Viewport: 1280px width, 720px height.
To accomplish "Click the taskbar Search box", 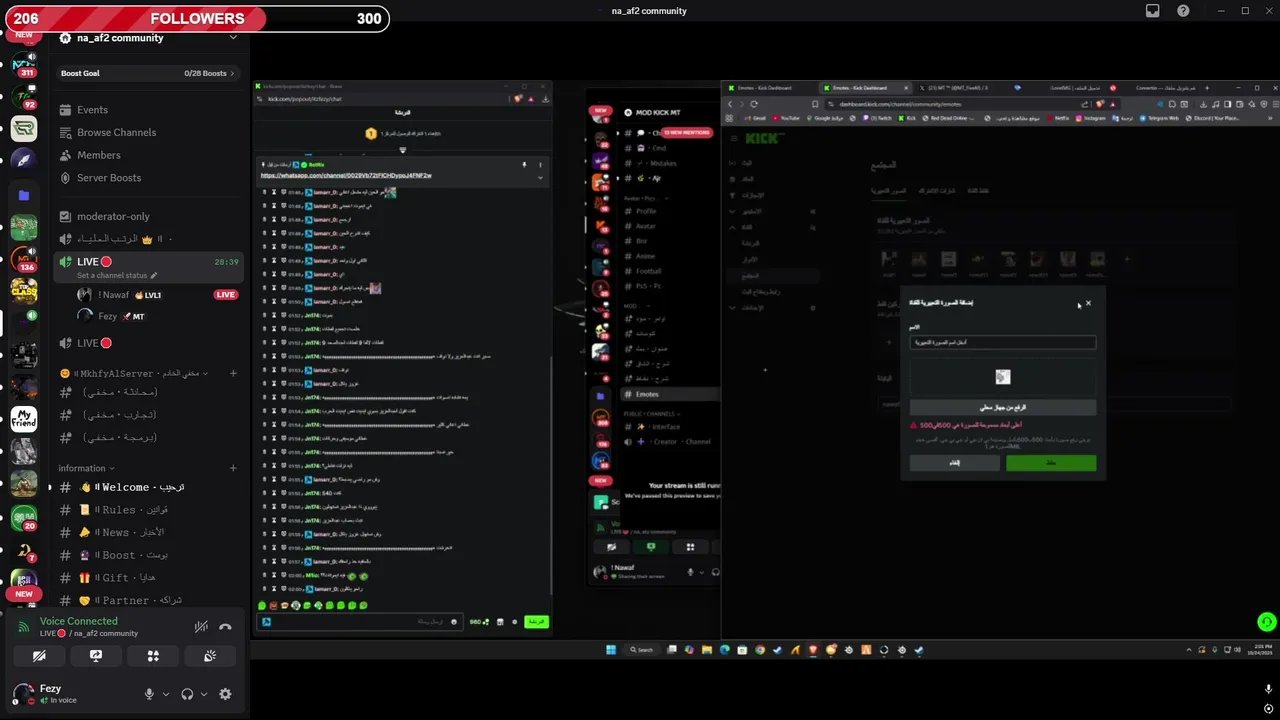I will click(642, 650).
